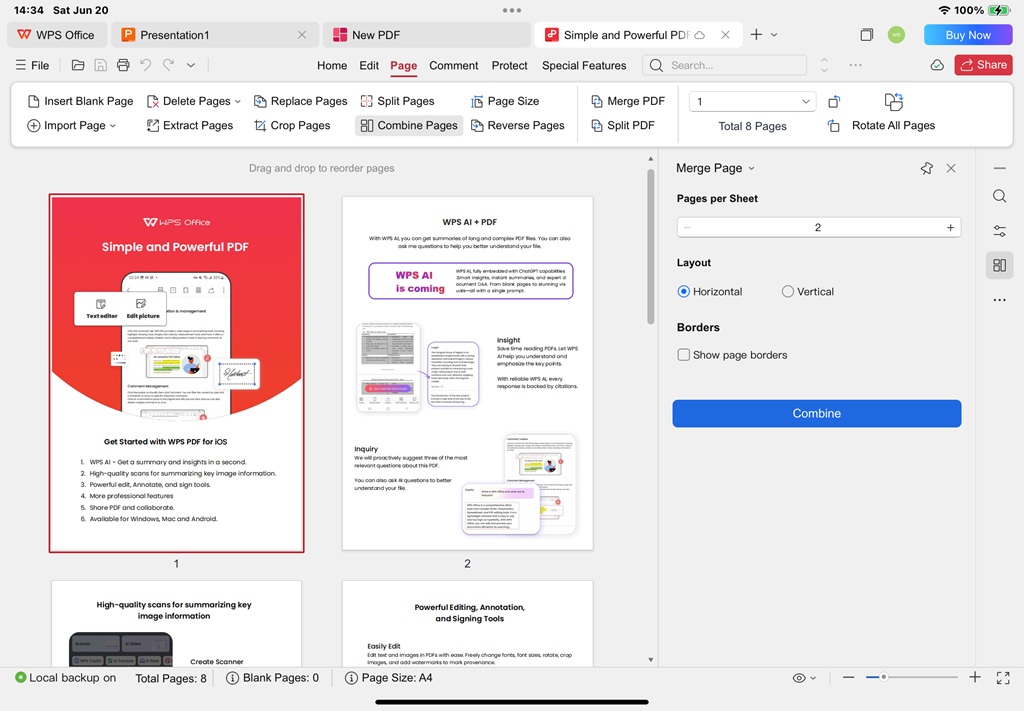This screenshot has width=1024, height=711.
Task: Open more options in right sidebar
Action: pos(999,300)
